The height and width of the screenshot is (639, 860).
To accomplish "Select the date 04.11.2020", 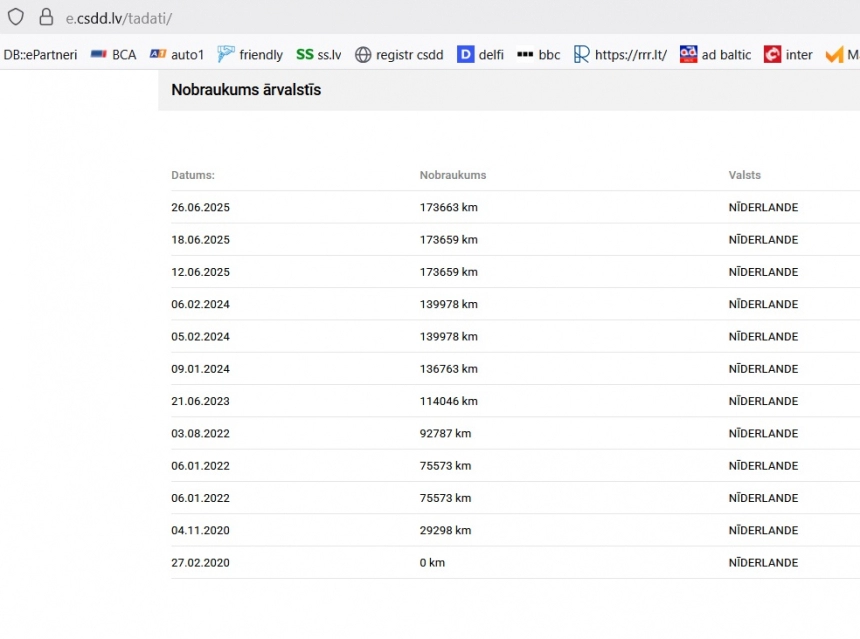I will click(200, 530).
